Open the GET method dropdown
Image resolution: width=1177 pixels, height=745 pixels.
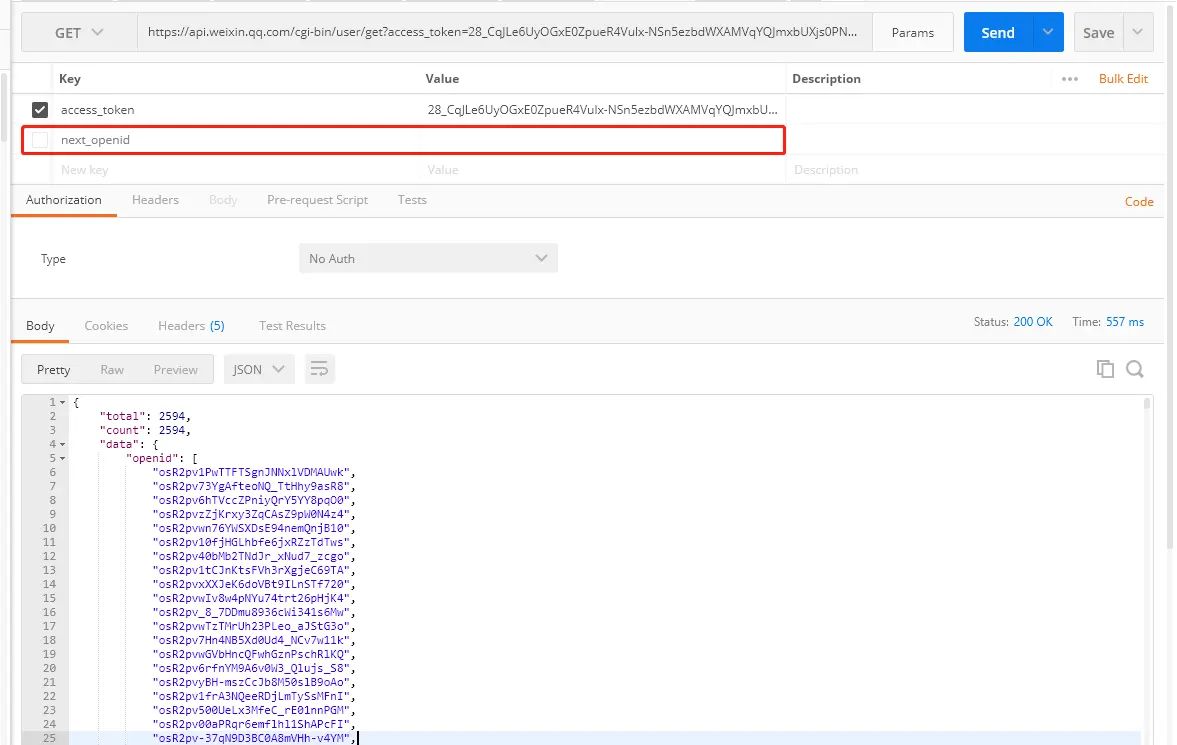point(79,32)
